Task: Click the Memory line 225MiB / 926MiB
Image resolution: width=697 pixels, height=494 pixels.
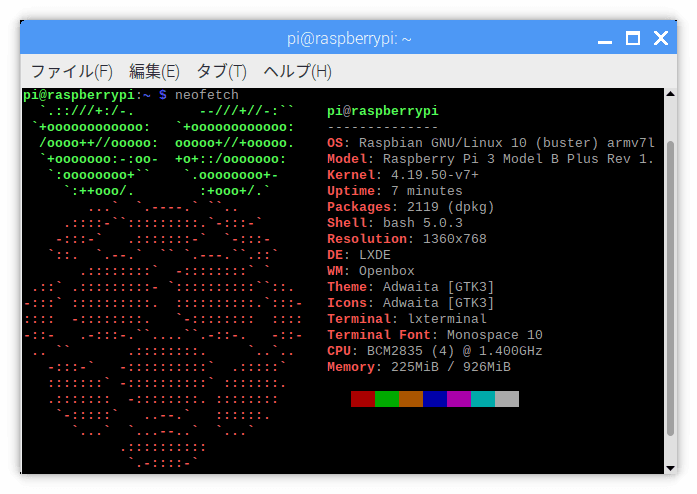Action: pos(419,367)
